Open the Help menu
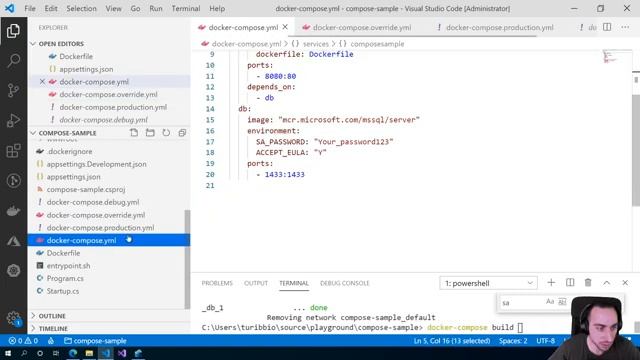640x360 pixels. (217, 8)
